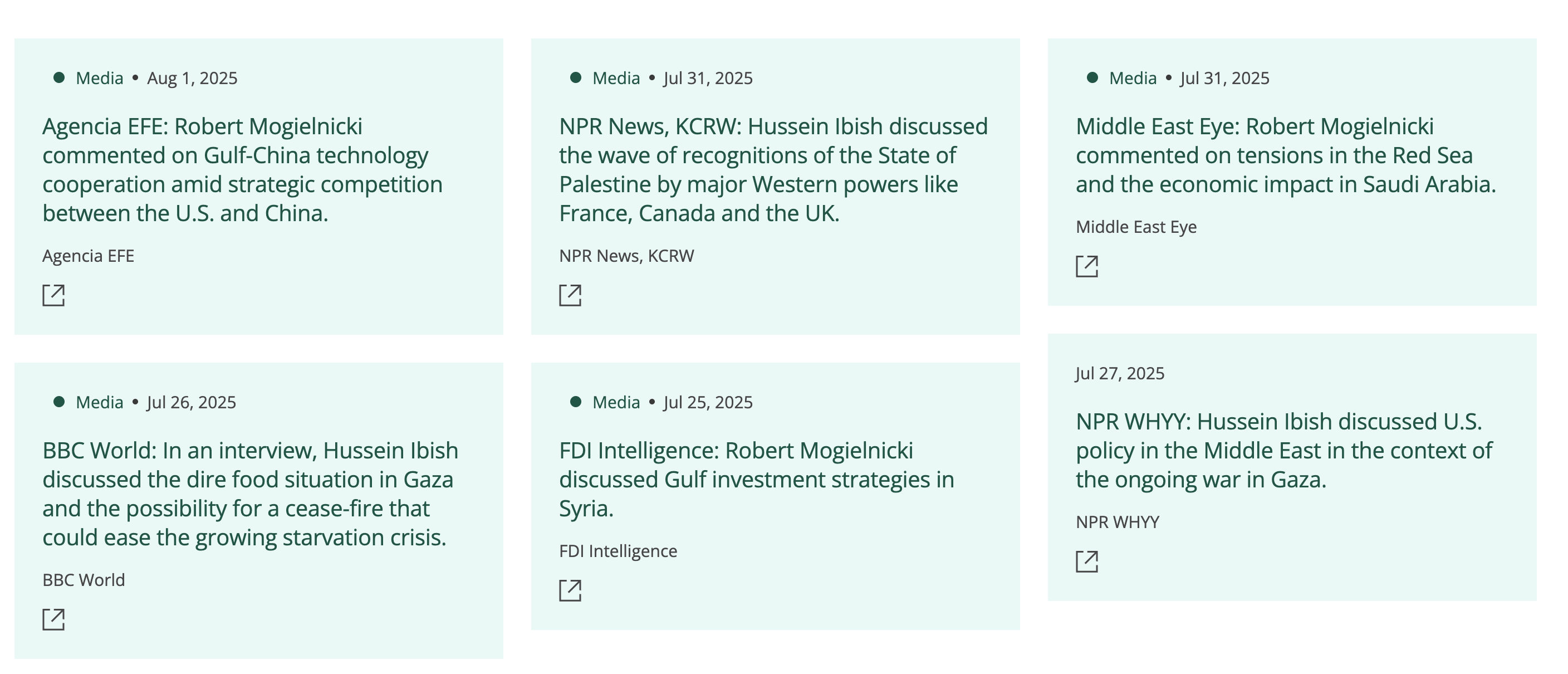
Task: Click the NPR WHYY source label
Action: tap(1117, 522)
